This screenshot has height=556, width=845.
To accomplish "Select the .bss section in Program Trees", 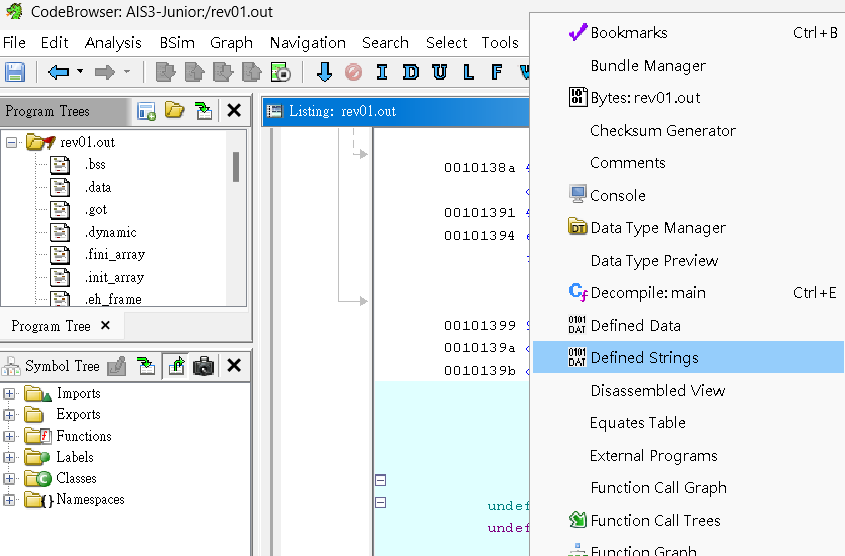I will pyautogui.click(x=95, y=164).
